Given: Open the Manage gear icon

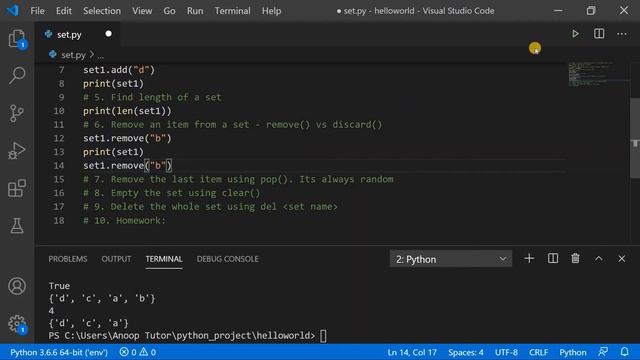Looking at the screenshot, I should [x=17, y=324].
